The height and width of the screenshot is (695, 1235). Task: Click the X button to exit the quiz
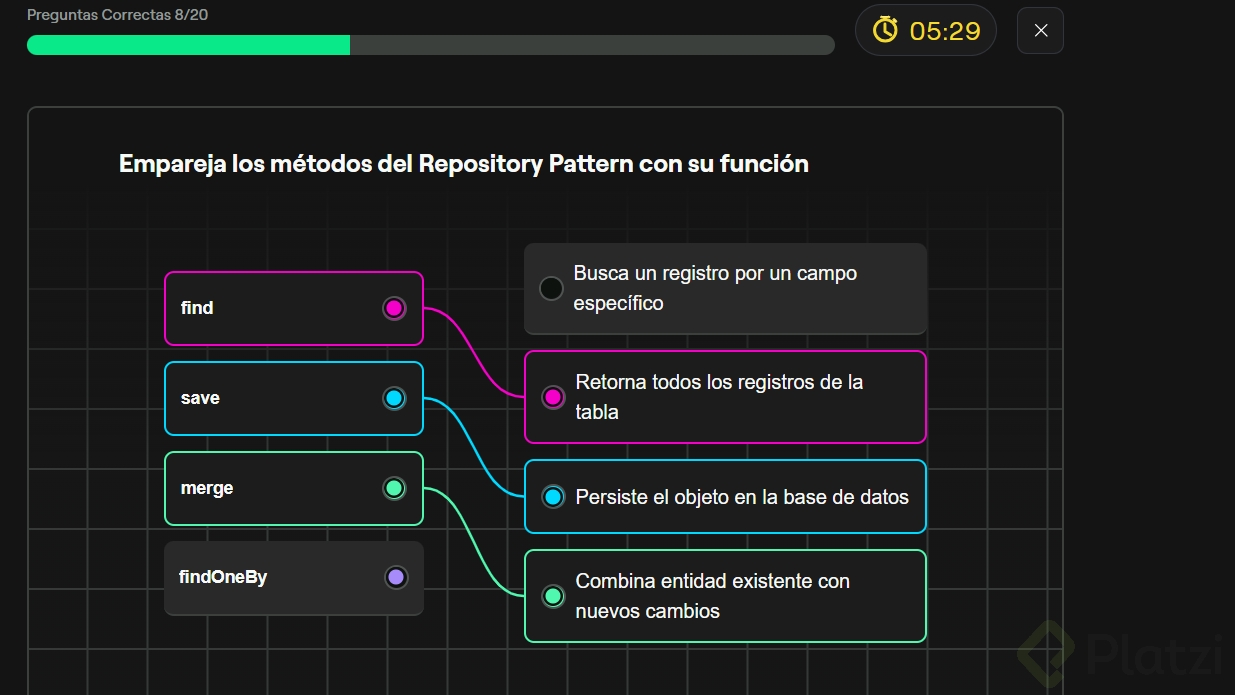[1040, 30]
